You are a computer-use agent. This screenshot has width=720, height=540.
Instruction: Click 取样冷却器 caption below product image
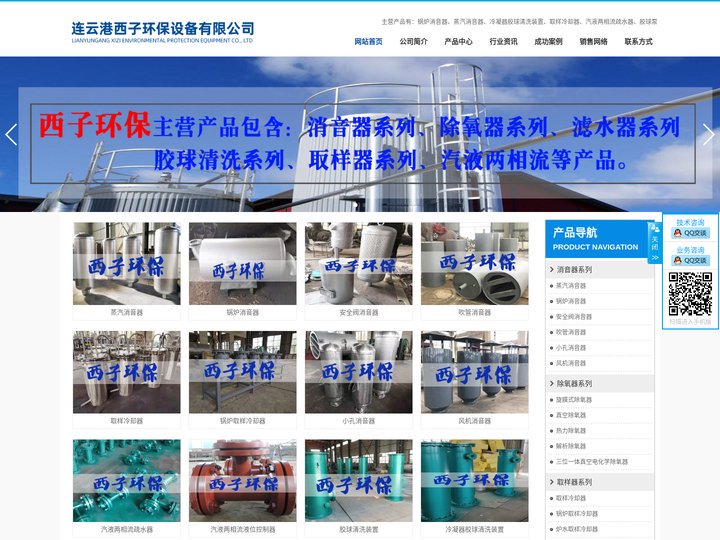pyautogui.click(x=127, y=421)
